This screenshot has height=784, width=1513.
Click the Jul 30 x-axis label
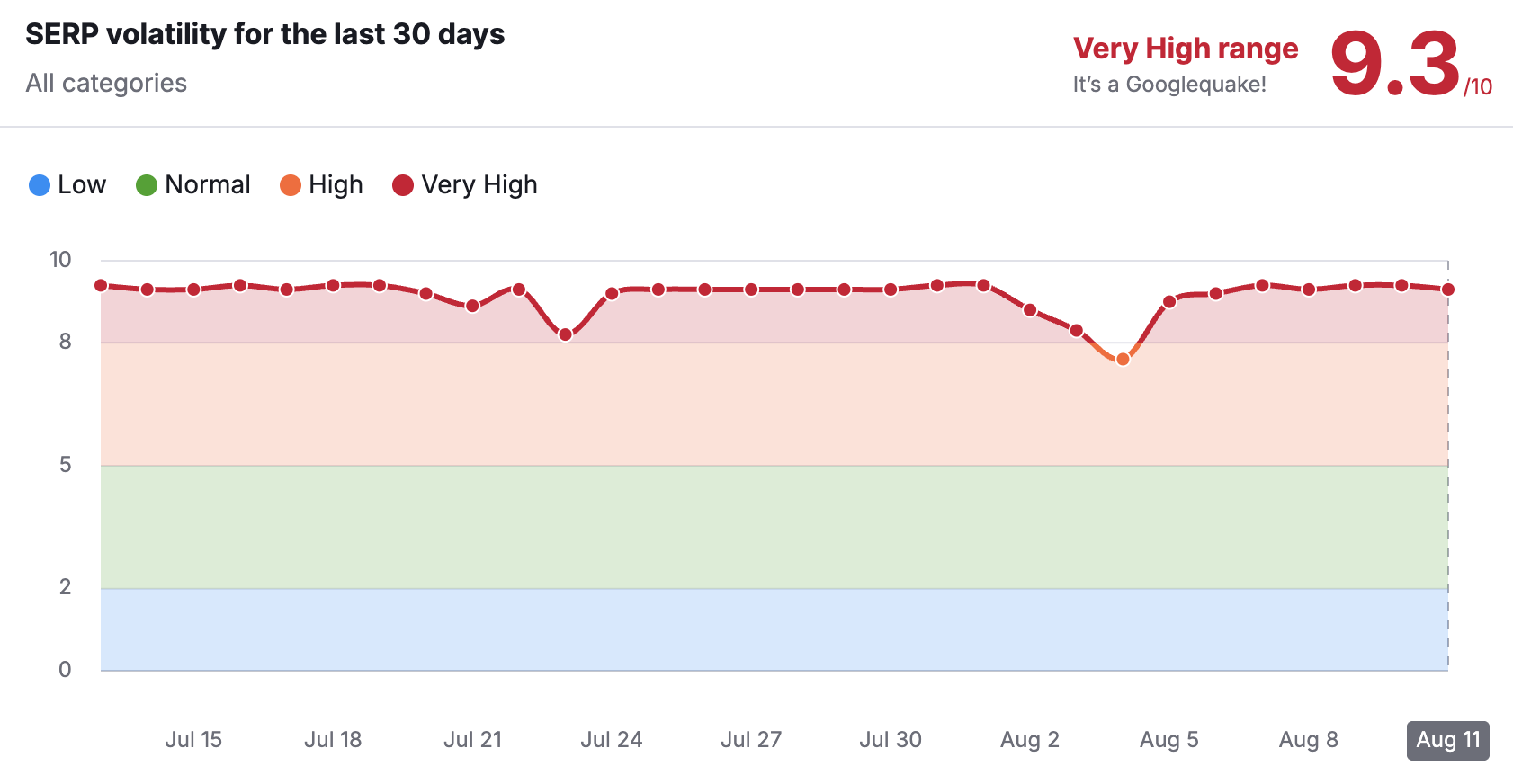(x=891, y=740)
